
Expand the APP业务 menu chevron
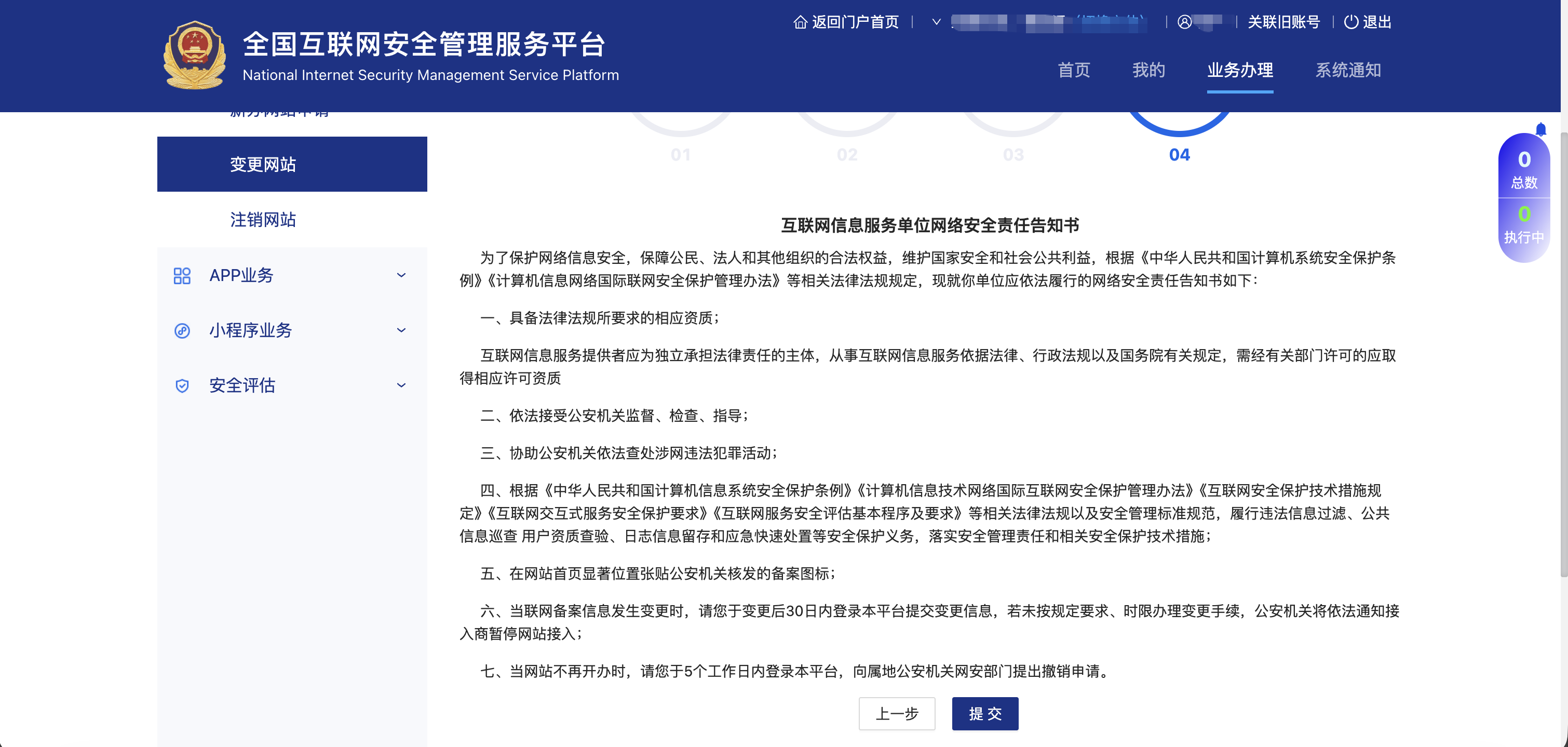click(401, 276)
